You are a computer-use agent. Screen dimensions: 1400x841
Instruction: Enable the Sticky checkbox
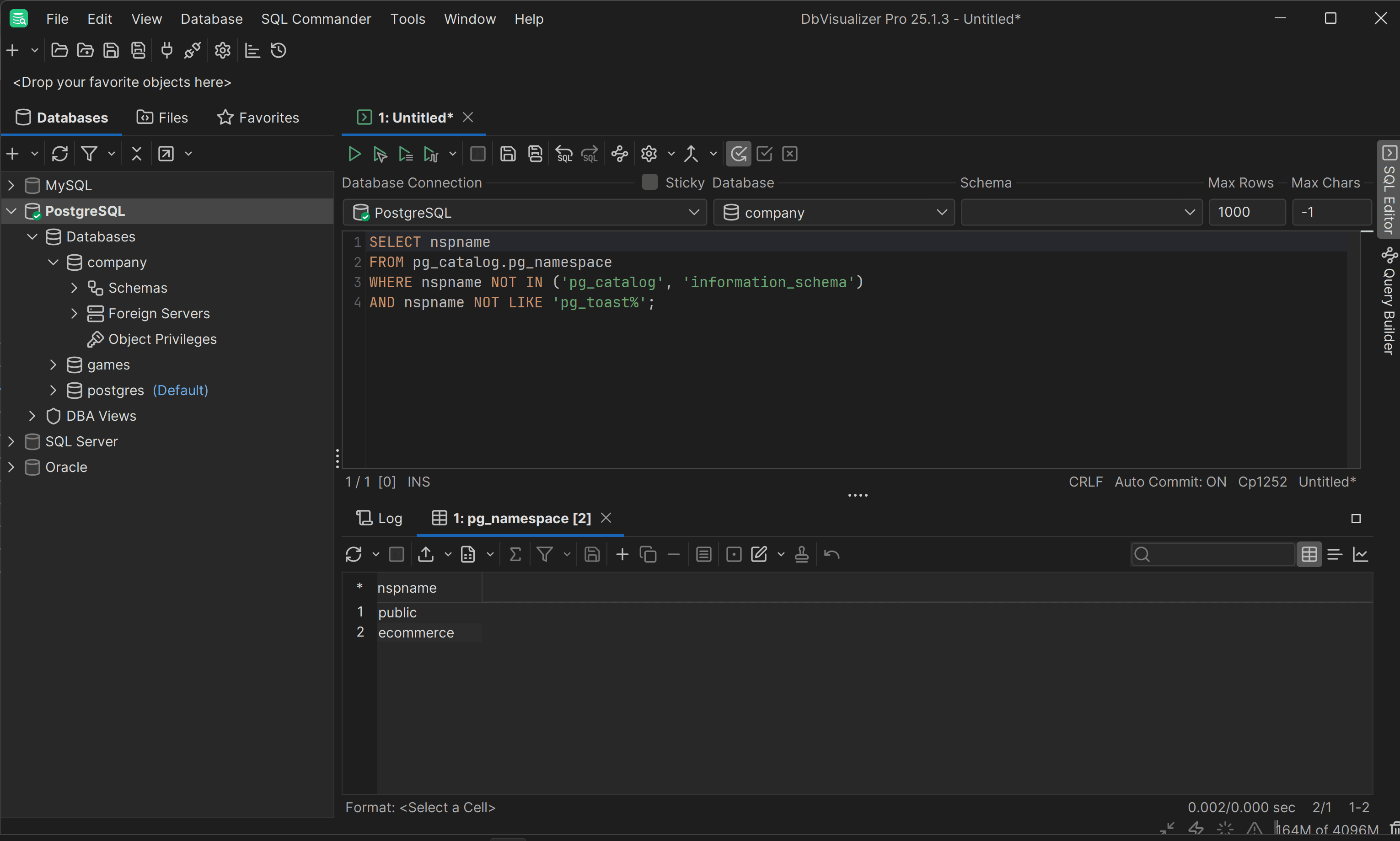pos(649,182)
